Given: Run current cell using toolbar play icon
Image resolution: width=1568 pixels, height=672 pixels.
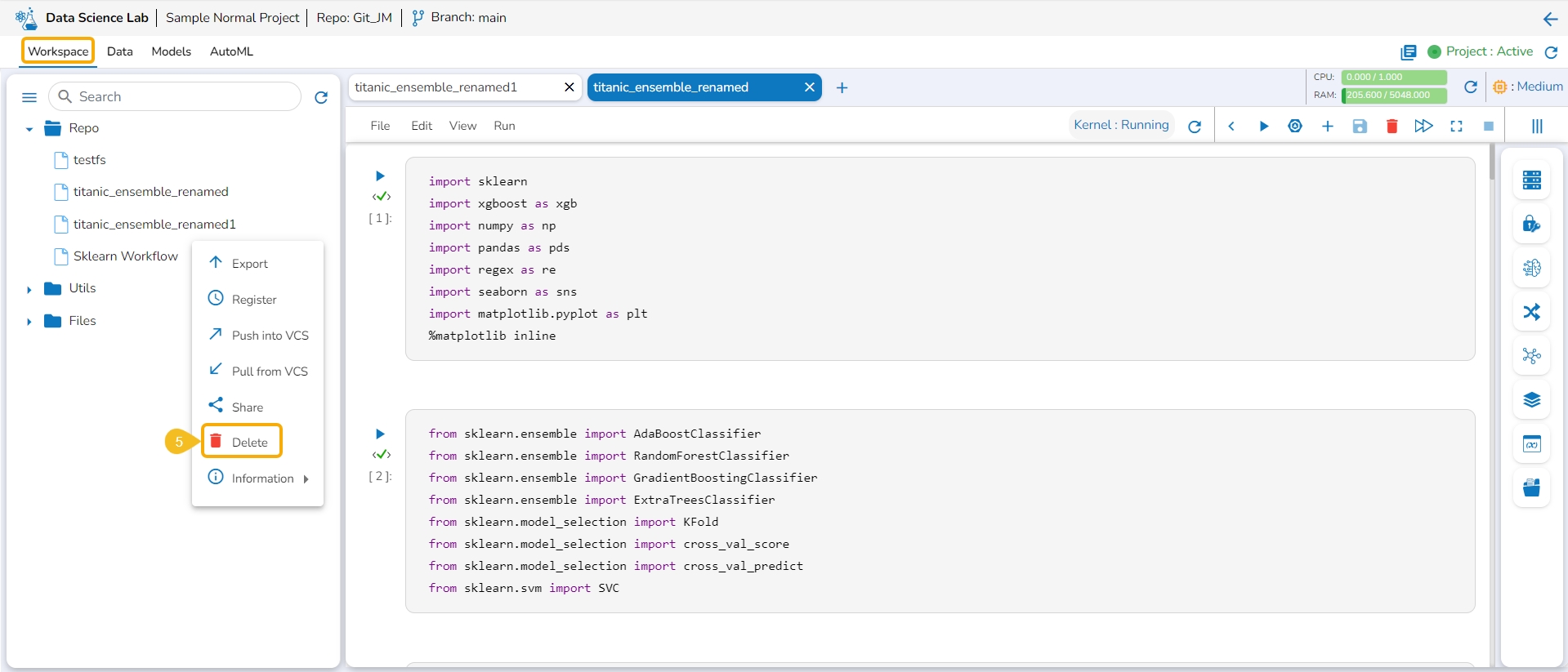Looking at the screenshot, I should click(1263, 126).
